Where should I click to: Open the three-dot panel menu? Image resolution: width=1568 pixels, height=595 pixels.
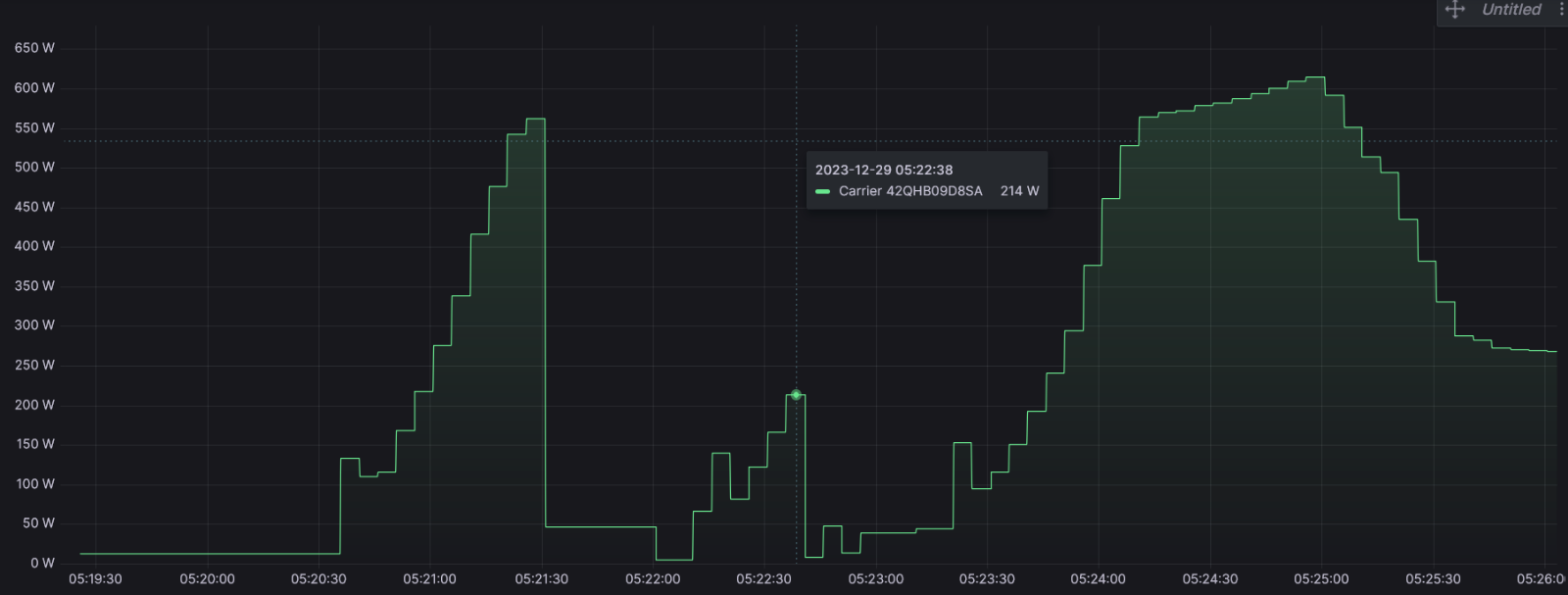(x=1561, y=10)
